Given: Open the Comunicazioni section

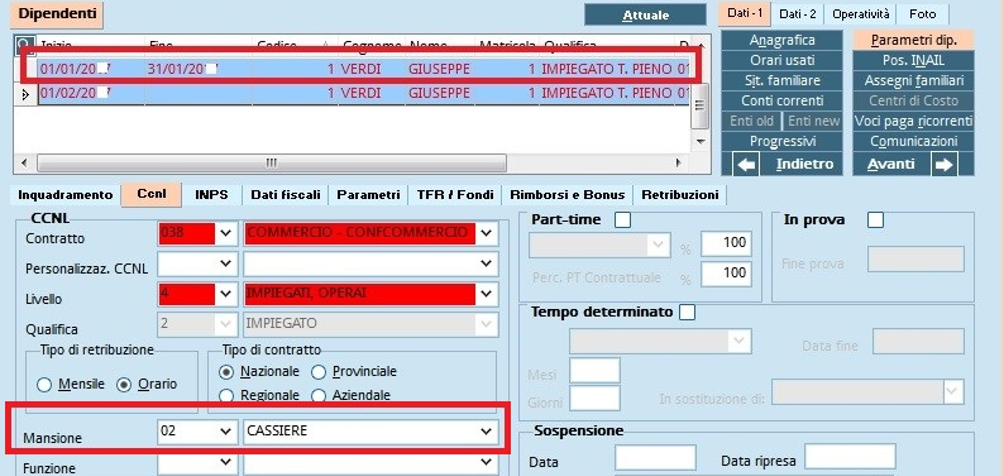Looking at the screenshot, I should coord(914,141).
